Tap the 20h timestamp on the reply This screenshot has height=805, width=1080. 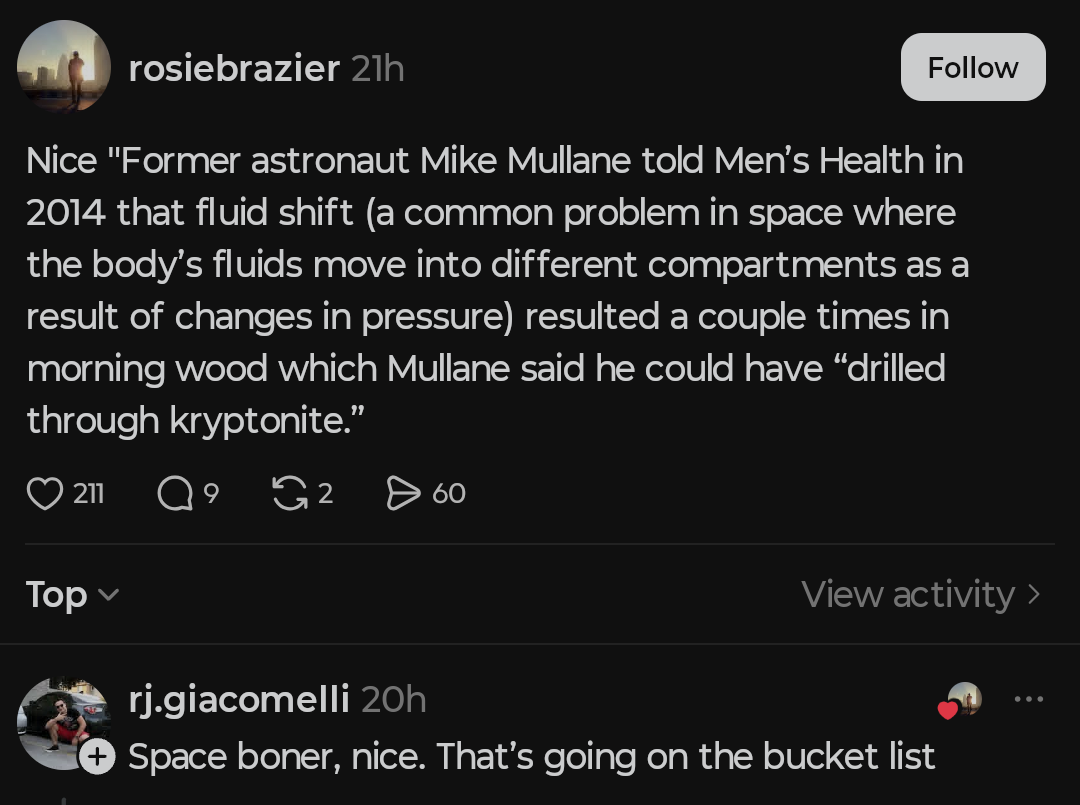pyautogui.click(x=393, y=699)
